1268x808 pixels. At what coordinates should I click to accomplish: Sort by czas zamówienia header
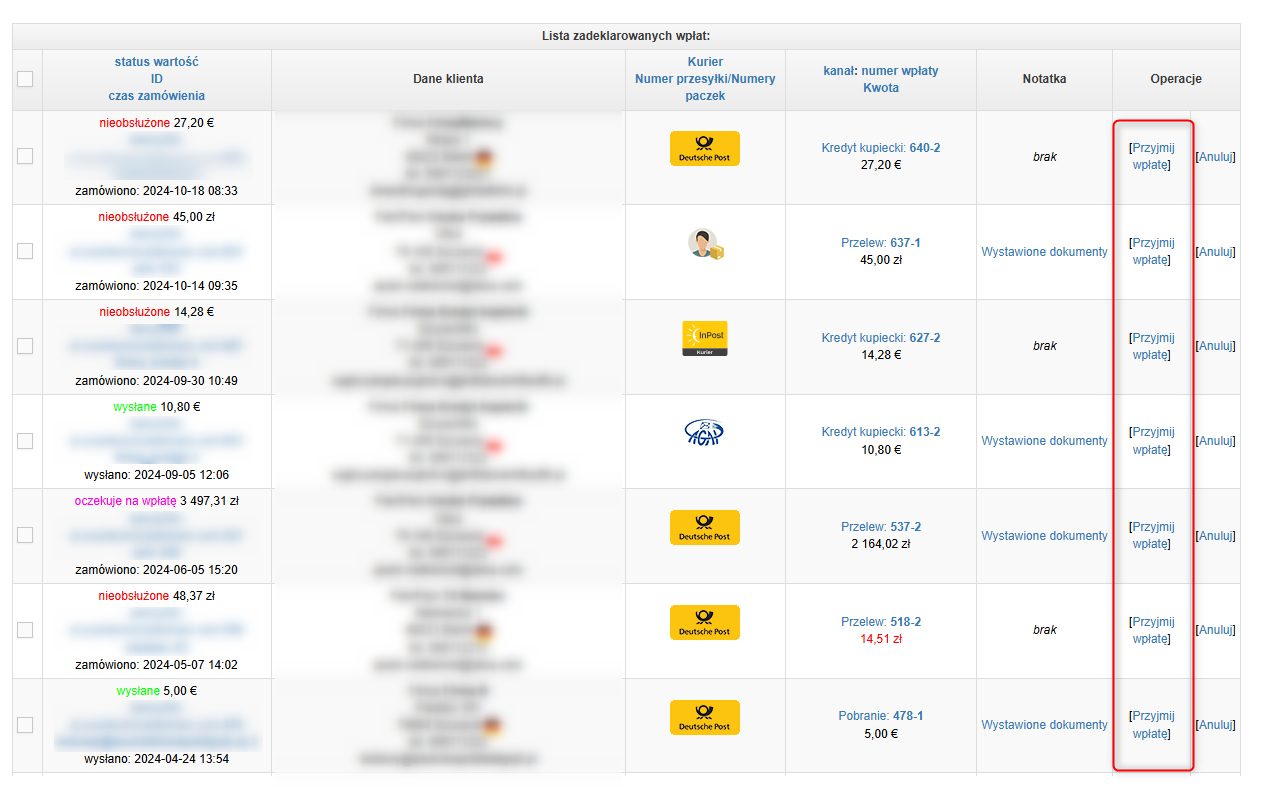(x=157, y=96)
